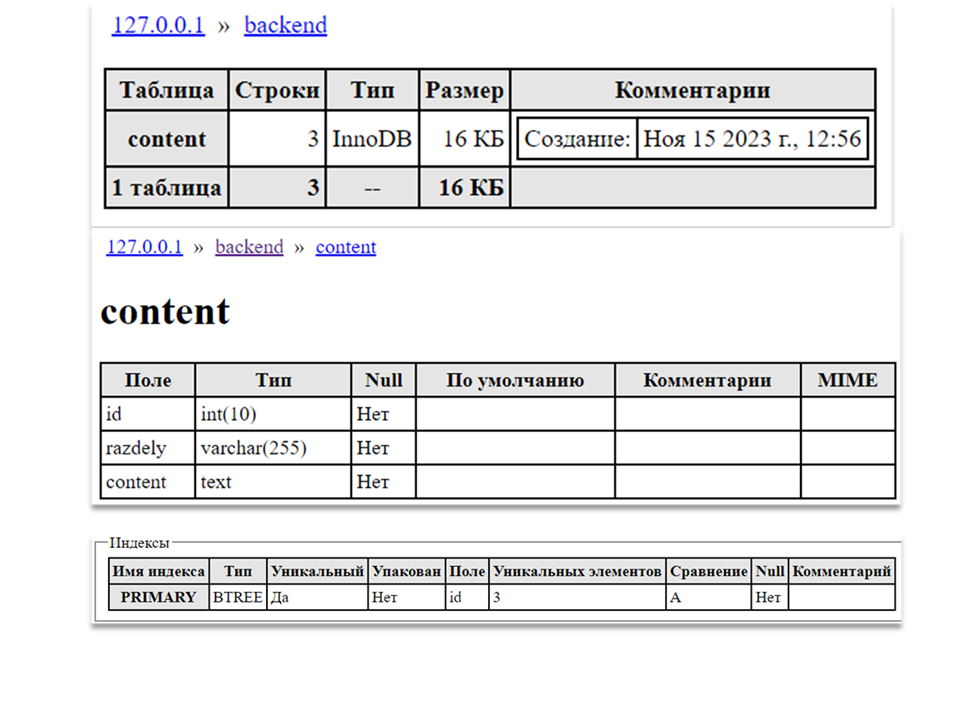Image resolution: width=960 pixels, height=720 pixels.
Task: Select the bold '16 КБ' total size cell
Action: [x=465, y=187]
